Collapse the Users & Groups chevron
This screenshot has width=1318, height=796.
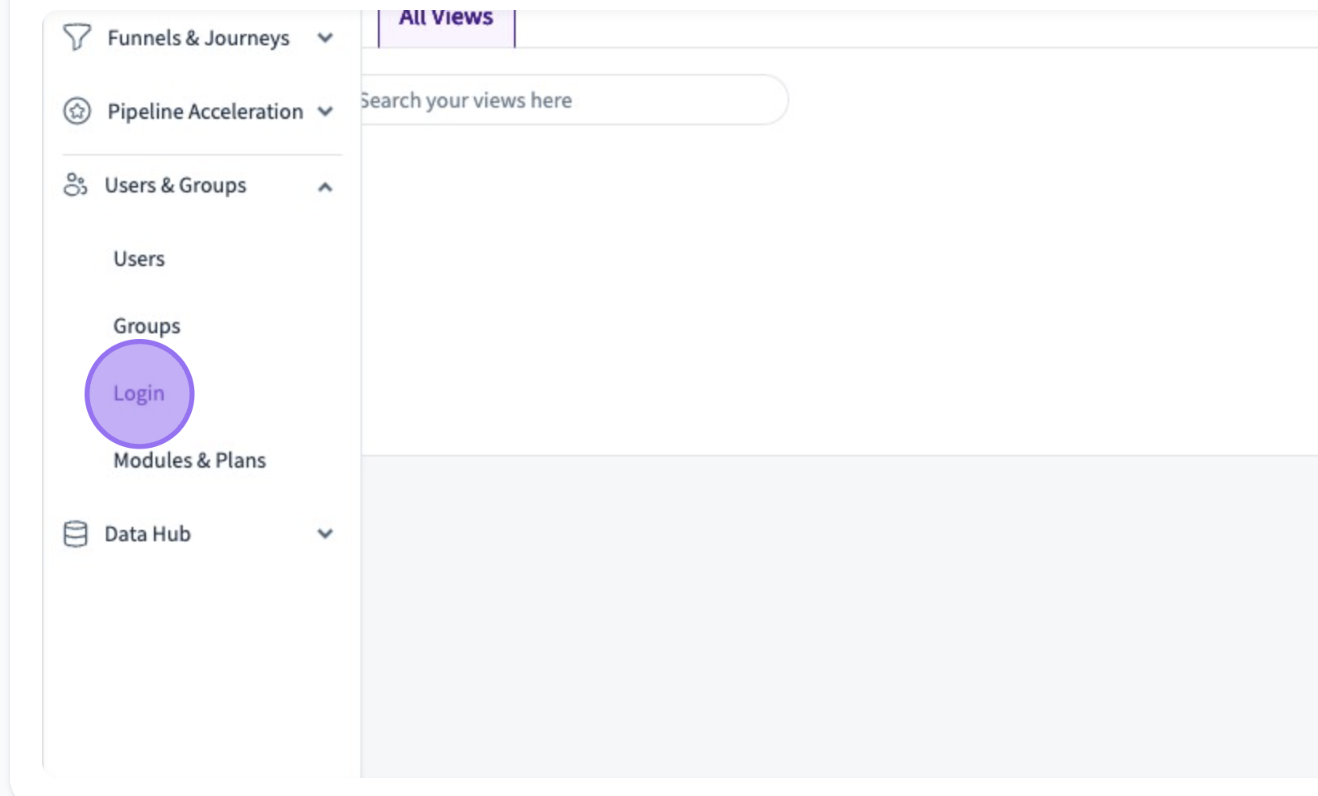point(324,186)
